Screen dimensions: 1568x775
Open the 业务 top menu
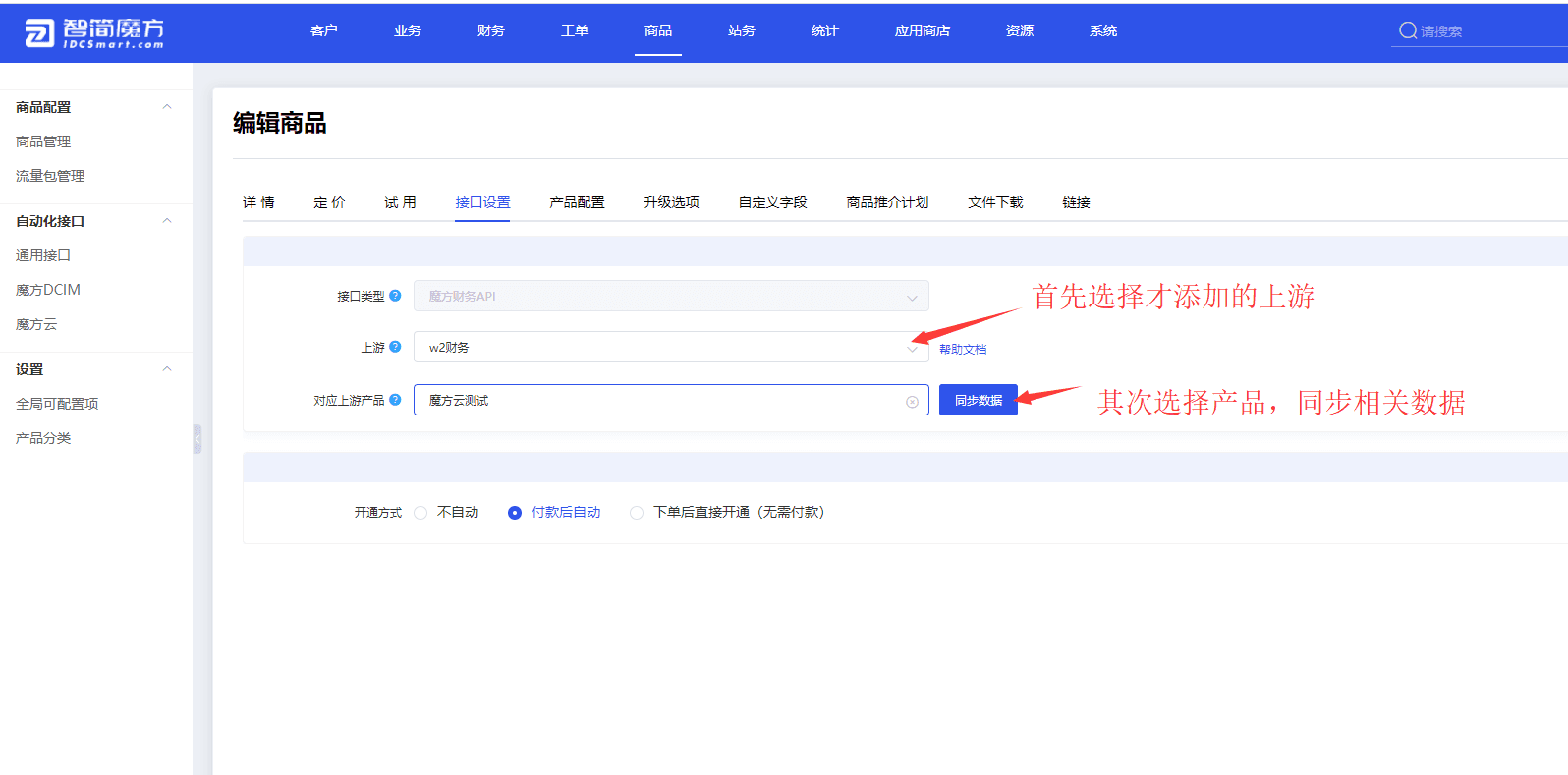tap(408, 30)
